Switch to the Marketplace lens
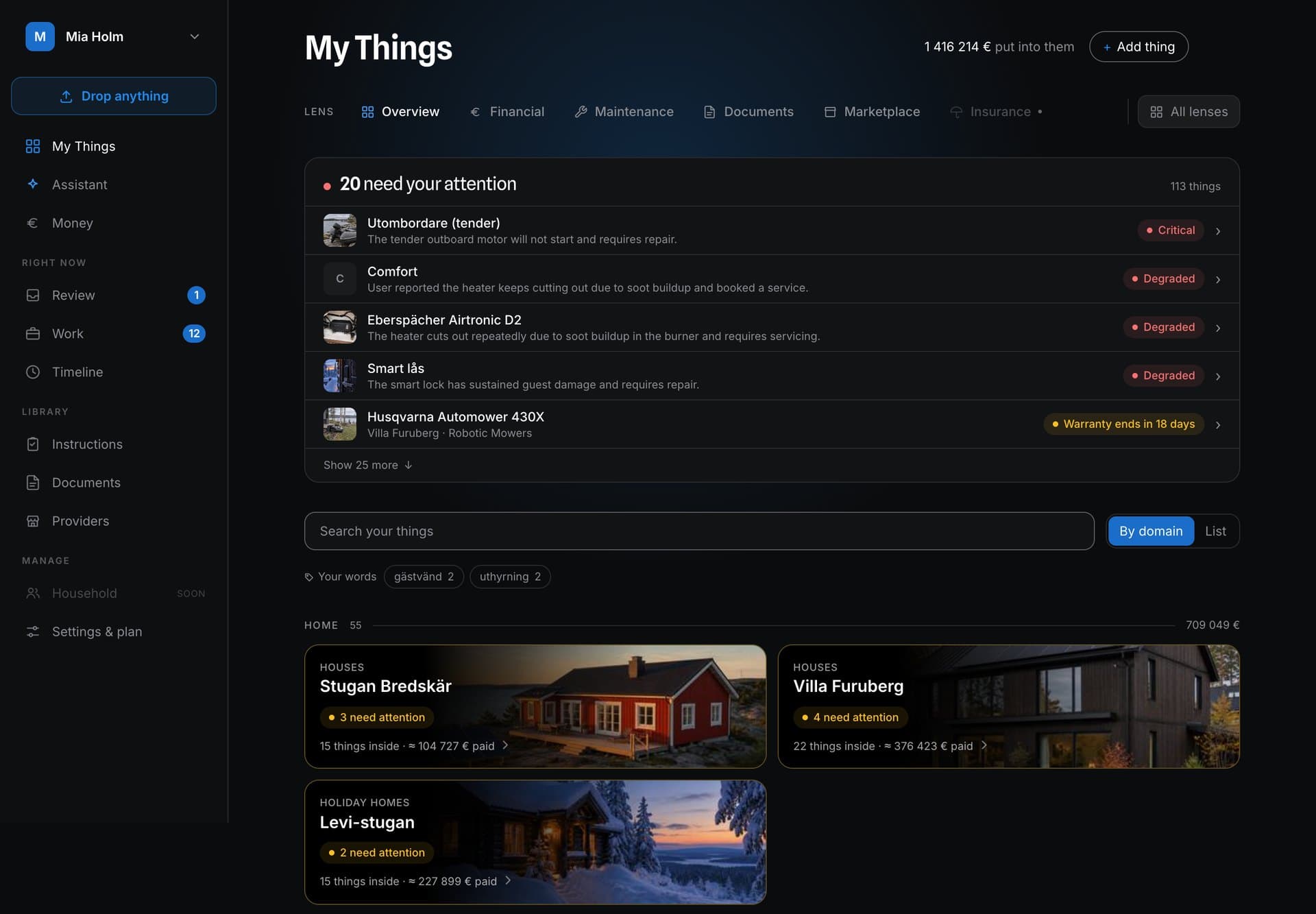The width and height of the screenshot is (1316, 914). pyautogui.click(x=872, y=112)
